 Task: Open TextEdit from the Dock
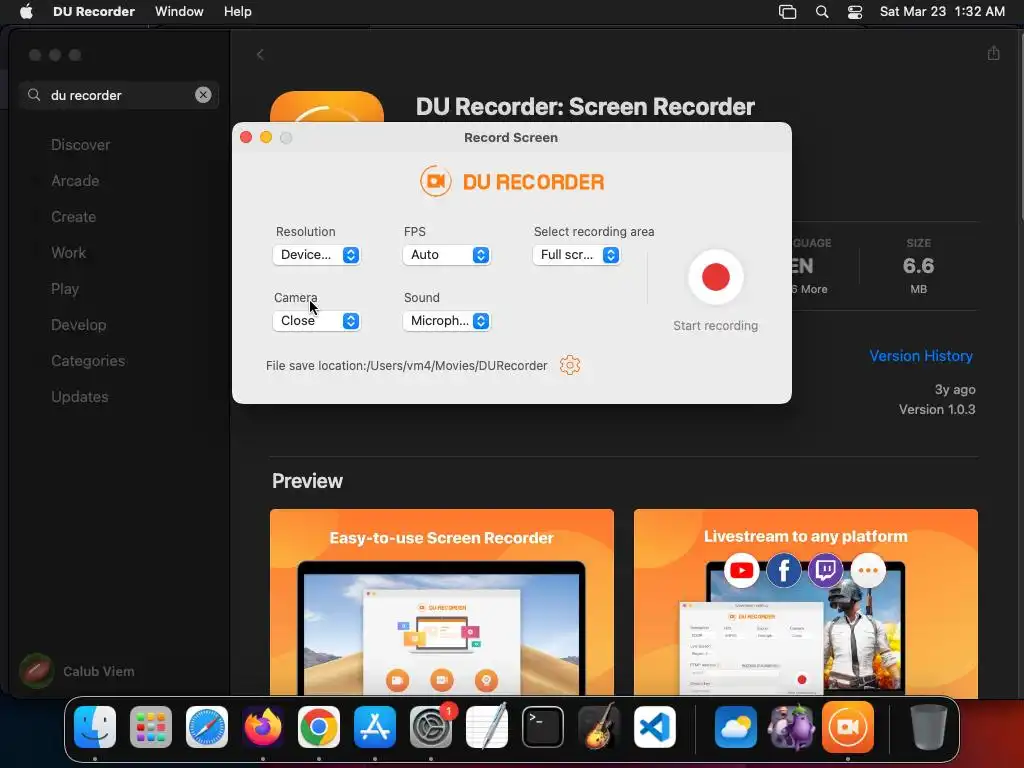(x=487, y=727)
